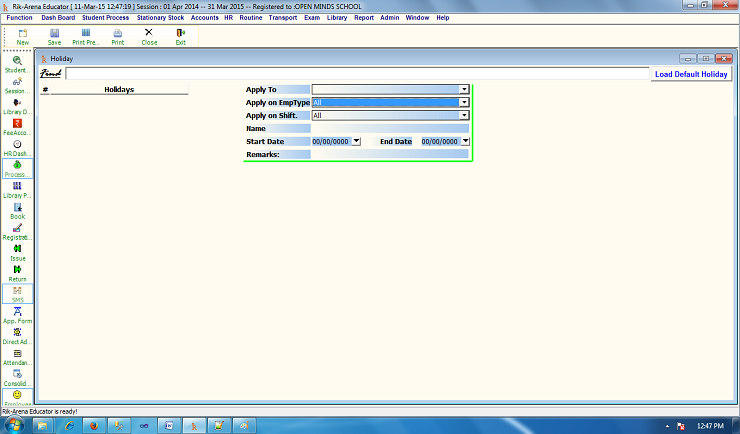This screenshot has width=740, height=434.
Task: Expand the Apply To dropdown
Action: pyautogui.click(x=464, y=89)
